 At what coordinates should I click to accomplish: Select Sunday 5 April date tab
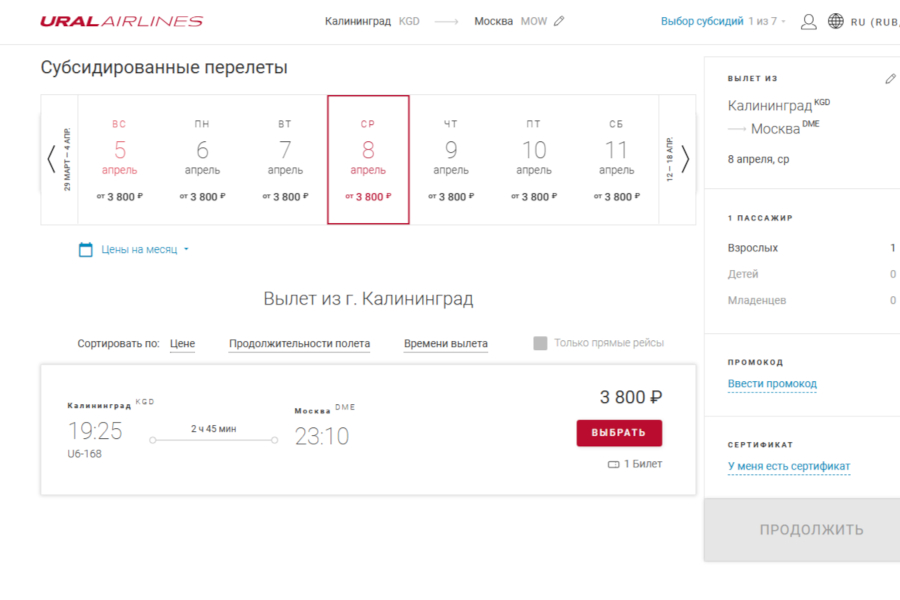point(119,160)
